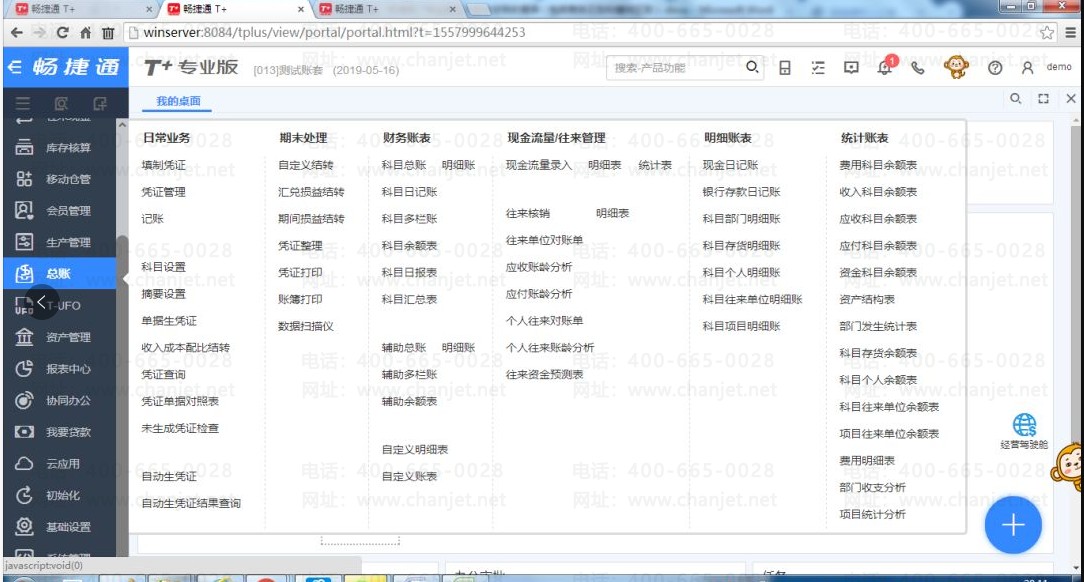The image size is (1084, 582).
Task: Click the sidebar hamburger menu icon
Action: pos(23,104)
